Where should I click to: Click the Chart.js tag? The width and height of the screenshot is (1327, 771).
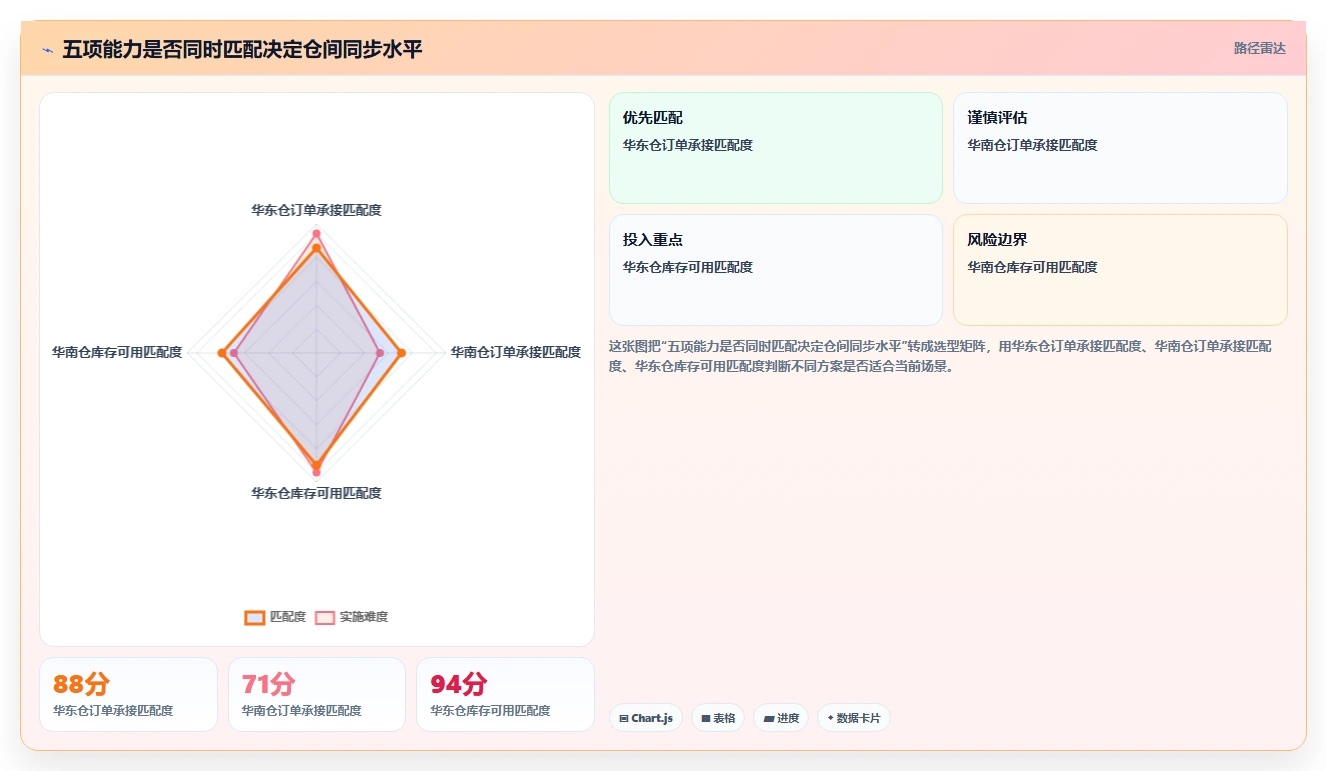point(646,718)
